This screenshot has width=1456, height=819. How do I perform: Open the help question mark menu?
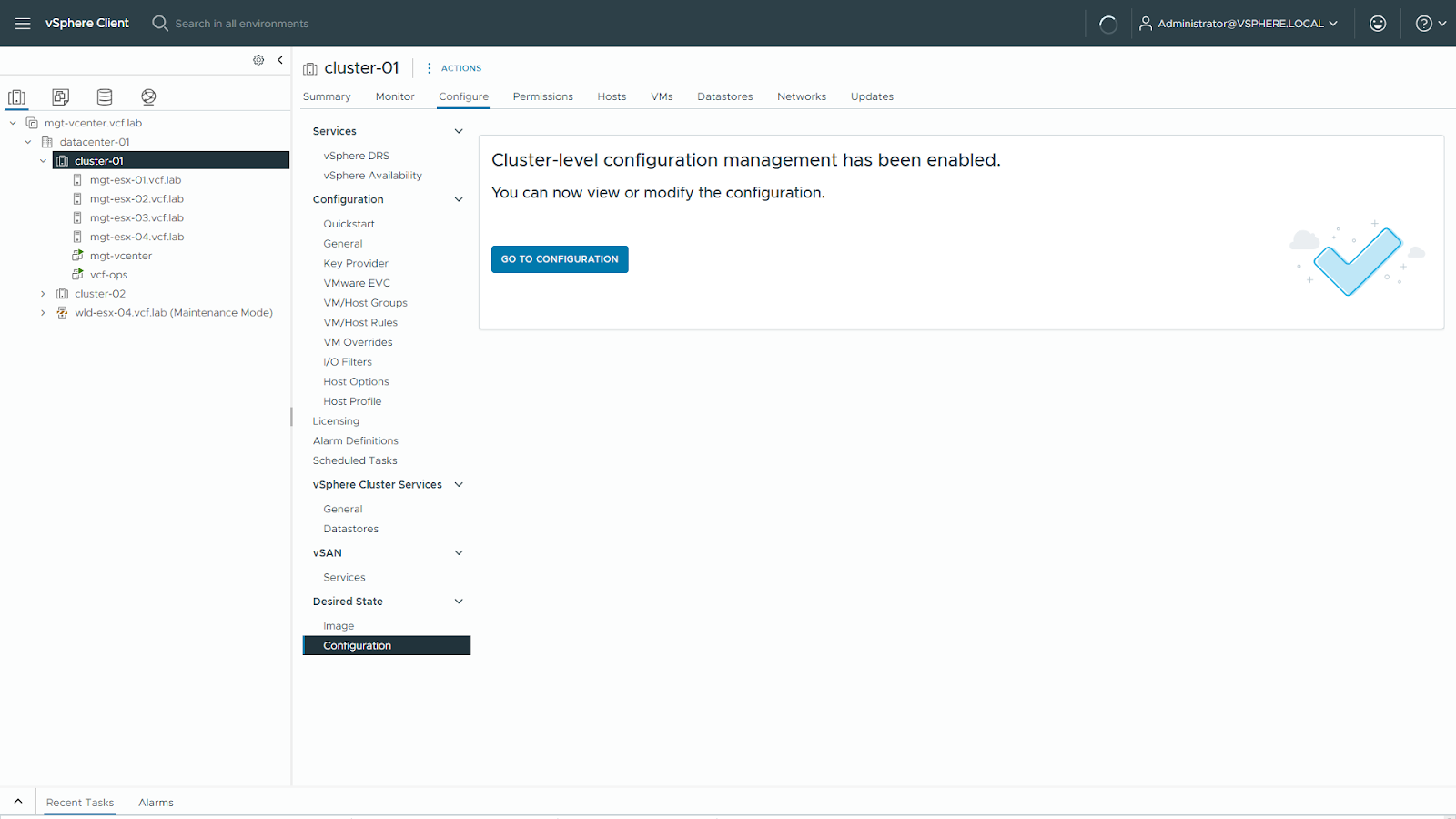1430,24
